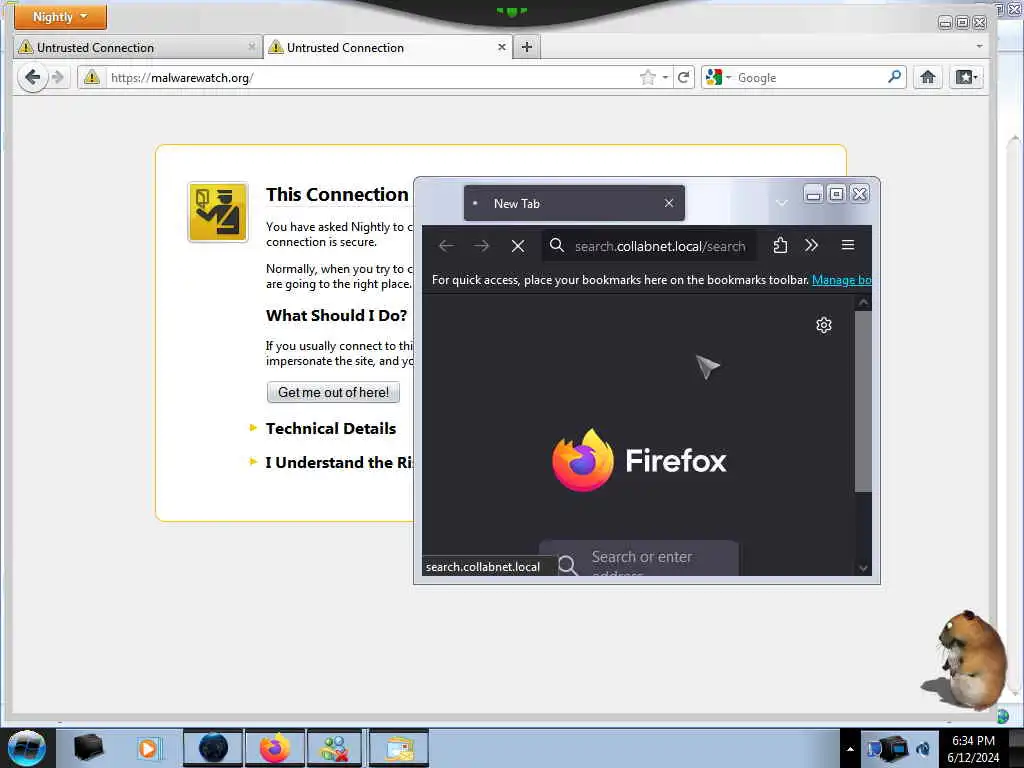The height and width of the screenshot is (768, 1024).
Task: Open the list all tabs chevron in Firefox
Action: pos(781,203)
